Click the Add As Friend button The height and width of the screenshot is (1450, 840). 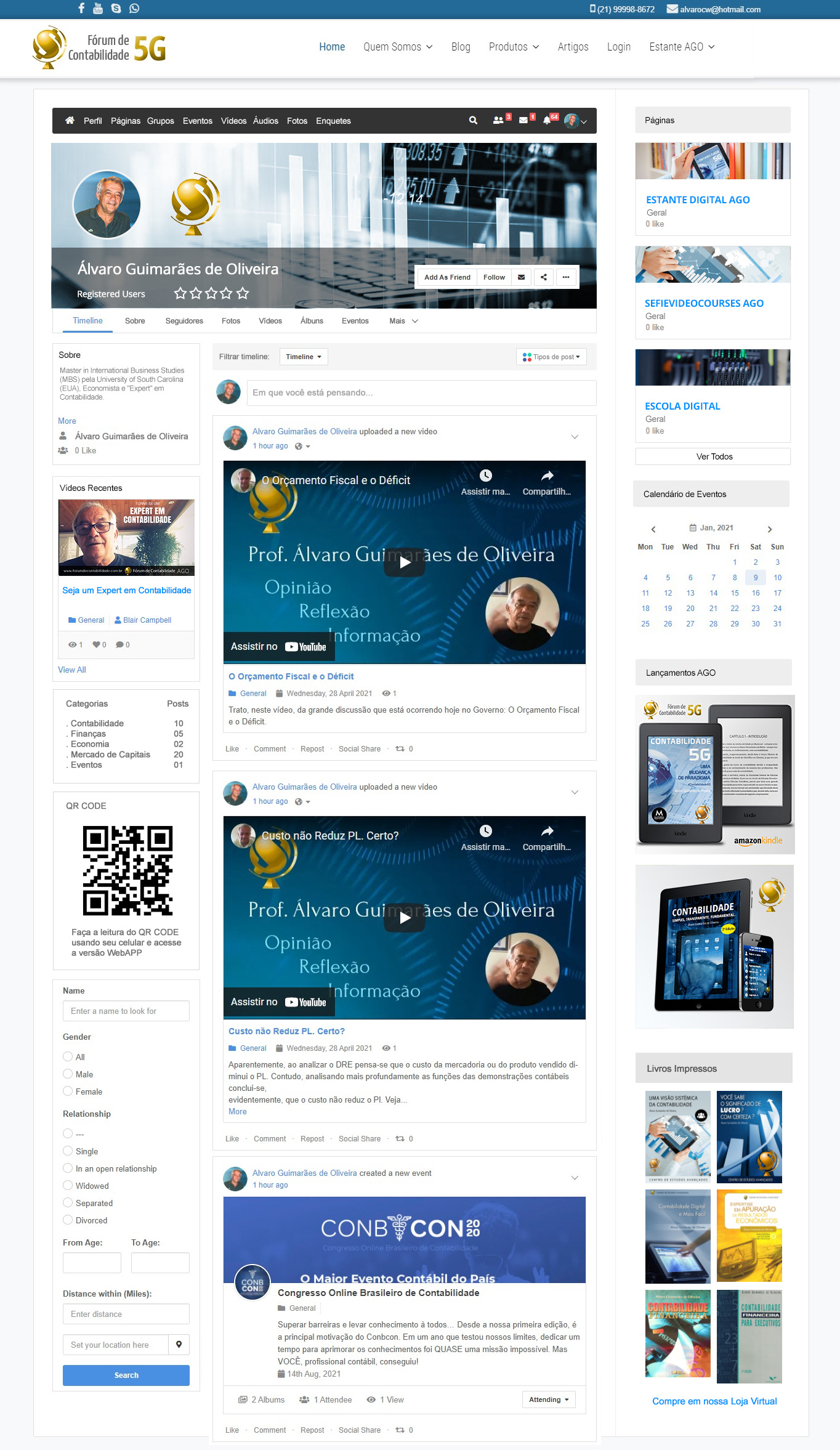[x=447, y=277]
